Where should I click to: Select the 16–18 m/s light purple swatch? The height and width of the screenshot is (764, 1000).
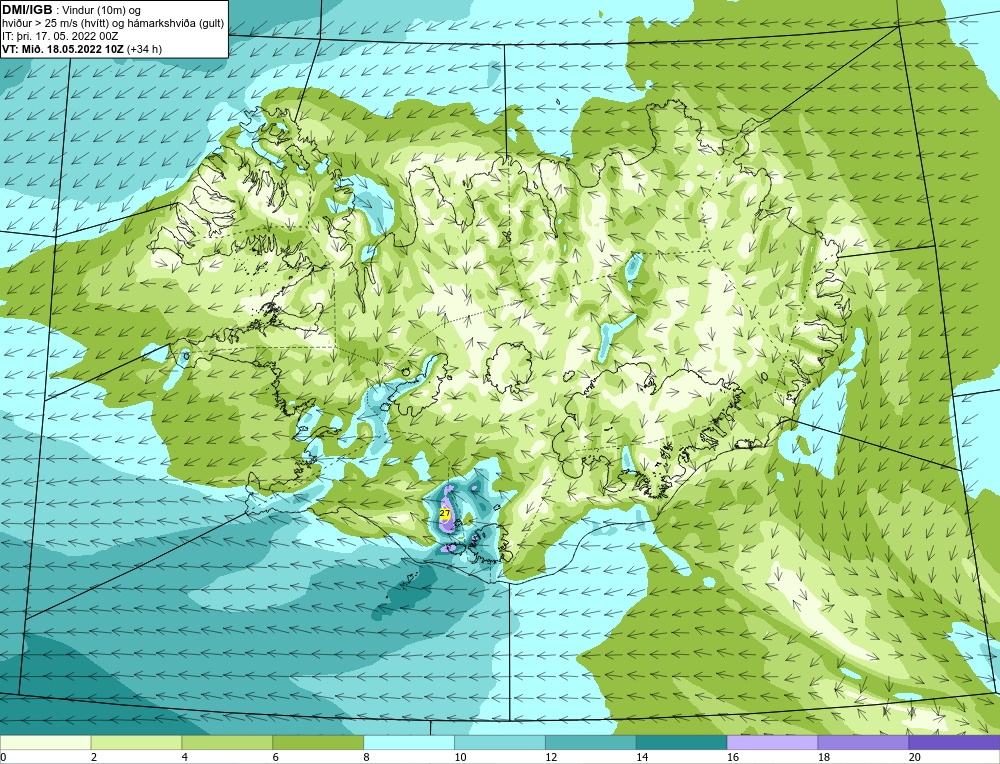point(772,742)
